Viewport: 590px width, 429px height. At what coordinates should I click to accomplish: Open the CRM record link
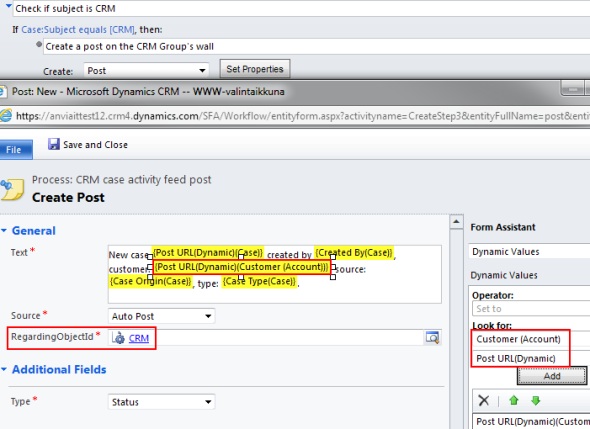pyautogui.click(x=138, y=338)
